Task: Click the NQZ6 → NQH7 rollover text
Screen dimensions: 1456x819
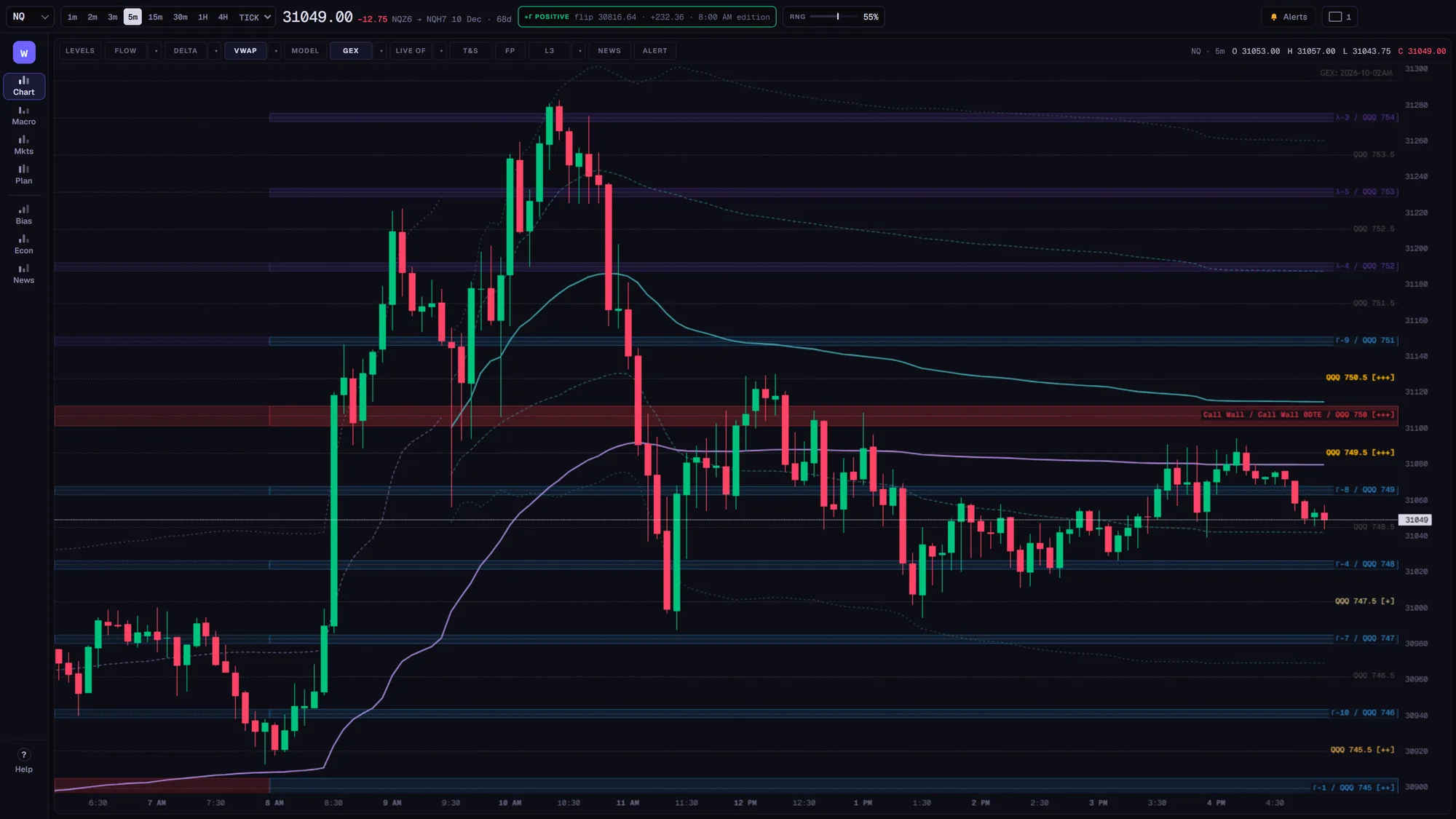Action: click(419, 19)
